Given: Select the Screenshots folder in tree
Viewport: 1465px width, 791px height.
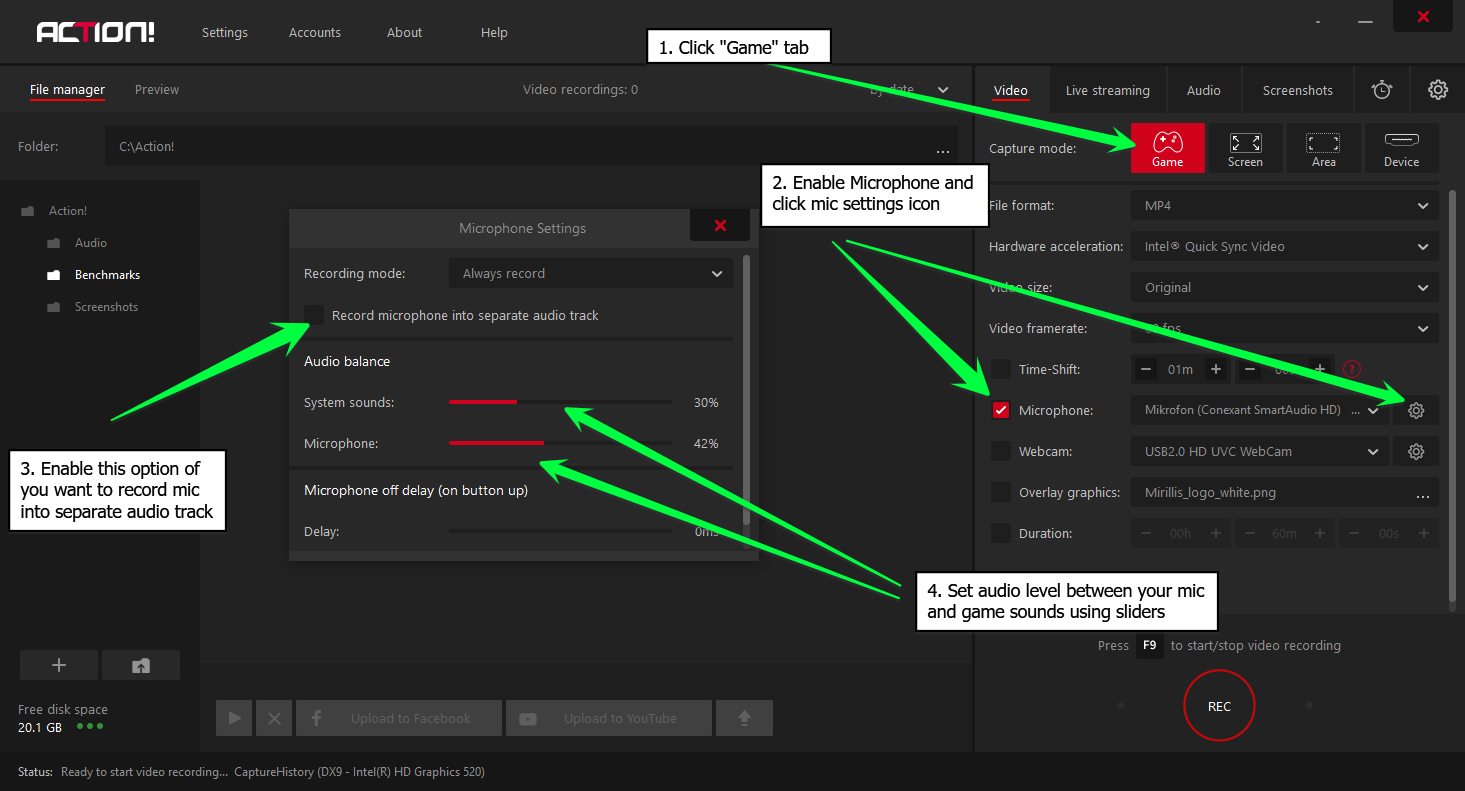Looking at the screenshot, I should [106, 307].
